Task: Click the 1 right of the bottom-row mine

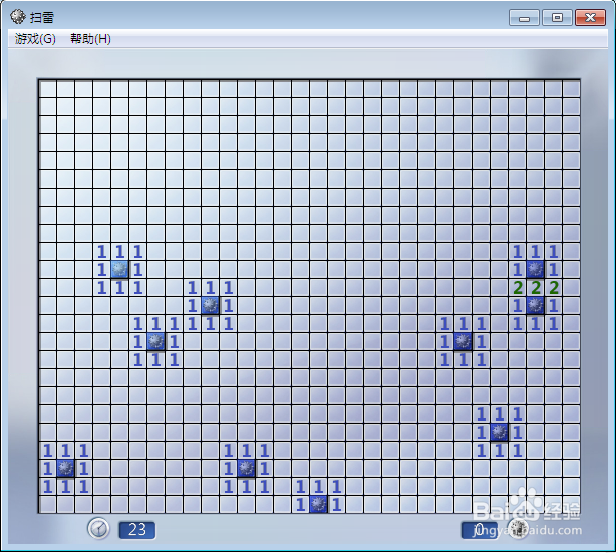Action: 336,504
